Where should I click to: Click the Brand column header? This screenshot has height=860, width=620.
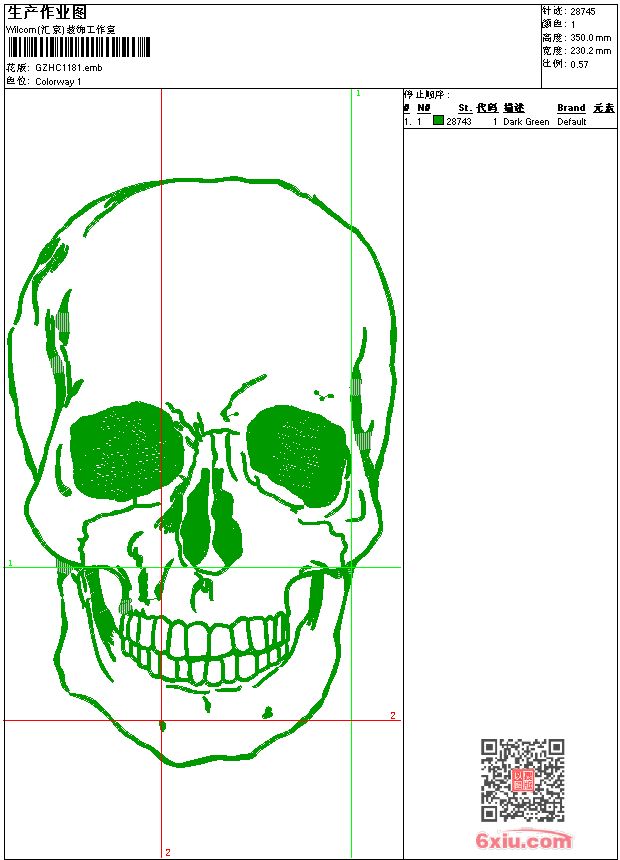click(x=571, y=108)
